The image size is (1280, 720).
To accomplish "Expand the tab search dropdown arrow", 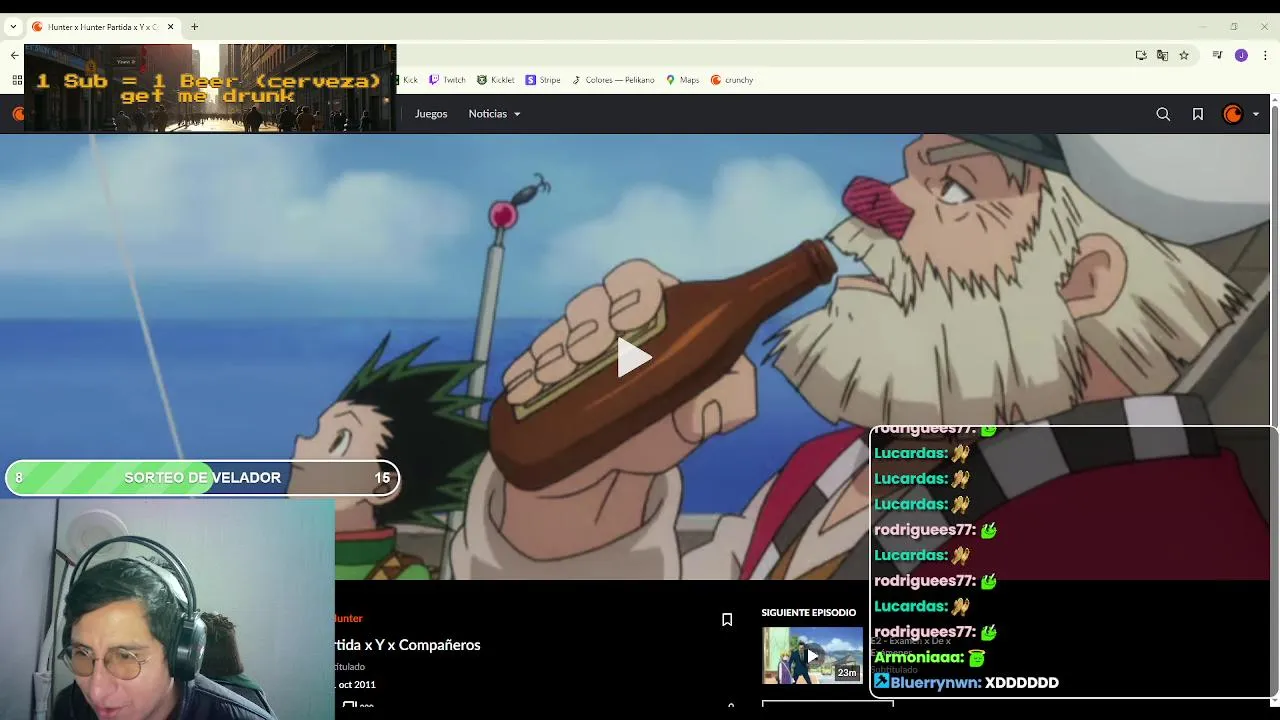I will 12,27.
